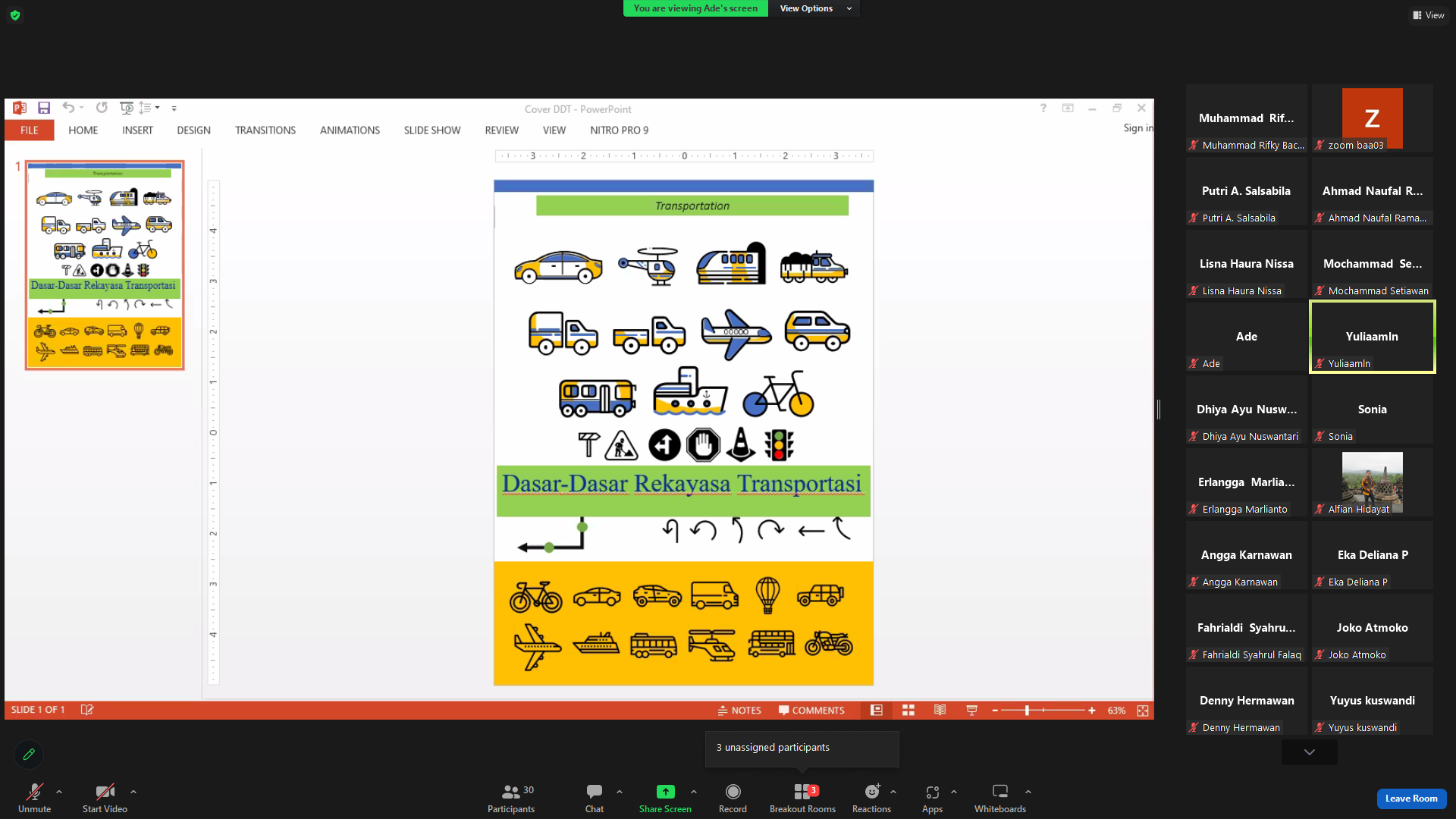Viewport: 1456px width, 819px height.
Task: Open the NITRO PRO 9 tab
Action: 620,130
